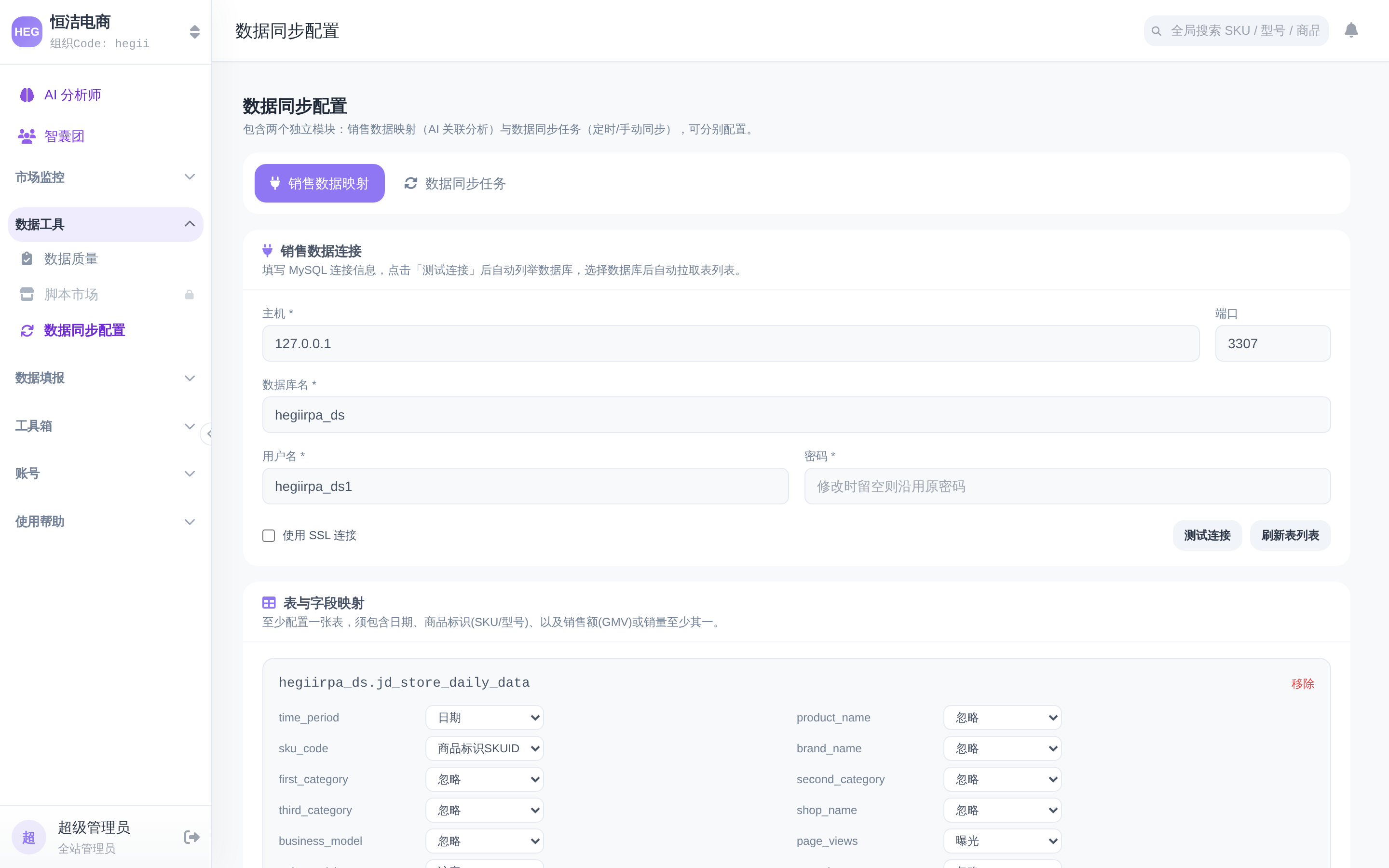This screenshot has width=1389, height=868.
Task: Focus the 主机 input field
Action: click(731, 343)
